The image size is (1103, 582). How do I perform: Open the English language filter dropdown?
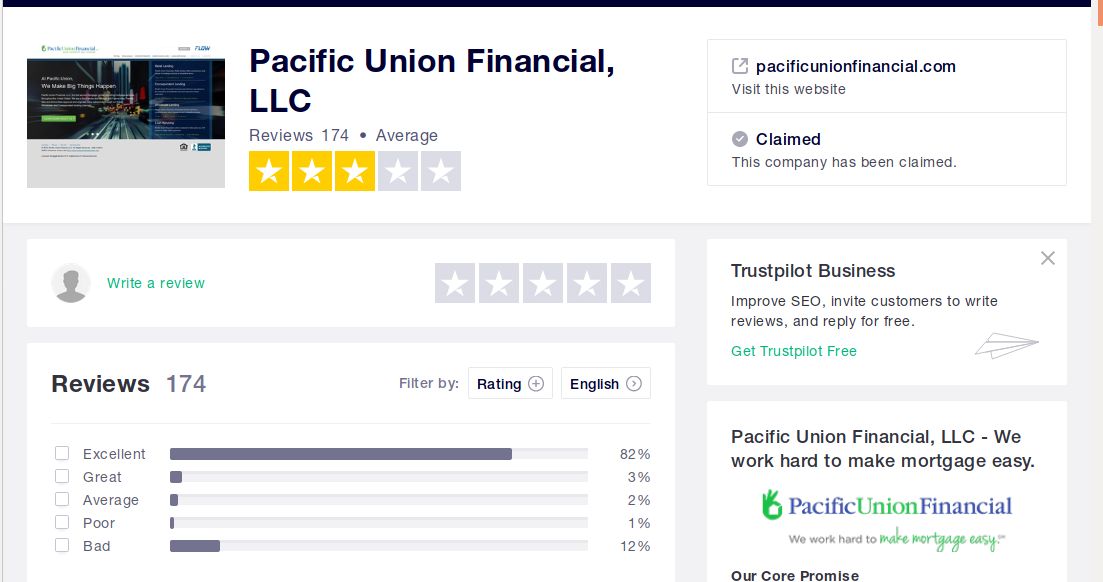pyautogui.click(x=606, y=384)
